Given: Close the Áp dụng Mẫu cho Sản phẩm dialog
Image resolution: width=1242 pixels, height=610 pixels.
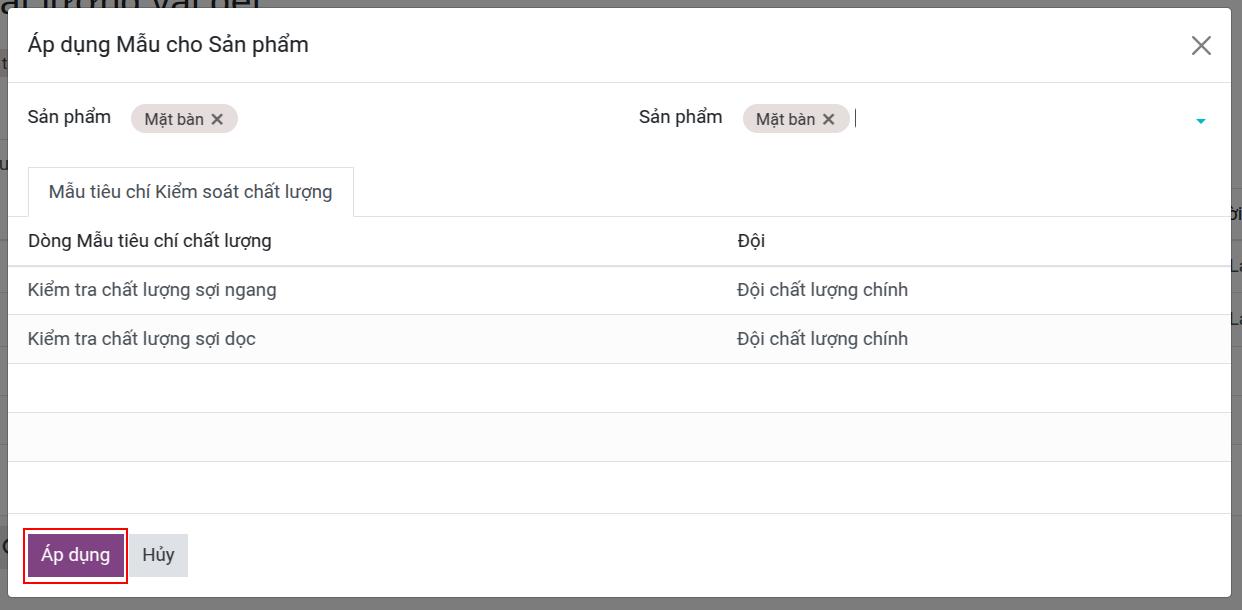Looking at the screenshot, I should (1201, 46).
